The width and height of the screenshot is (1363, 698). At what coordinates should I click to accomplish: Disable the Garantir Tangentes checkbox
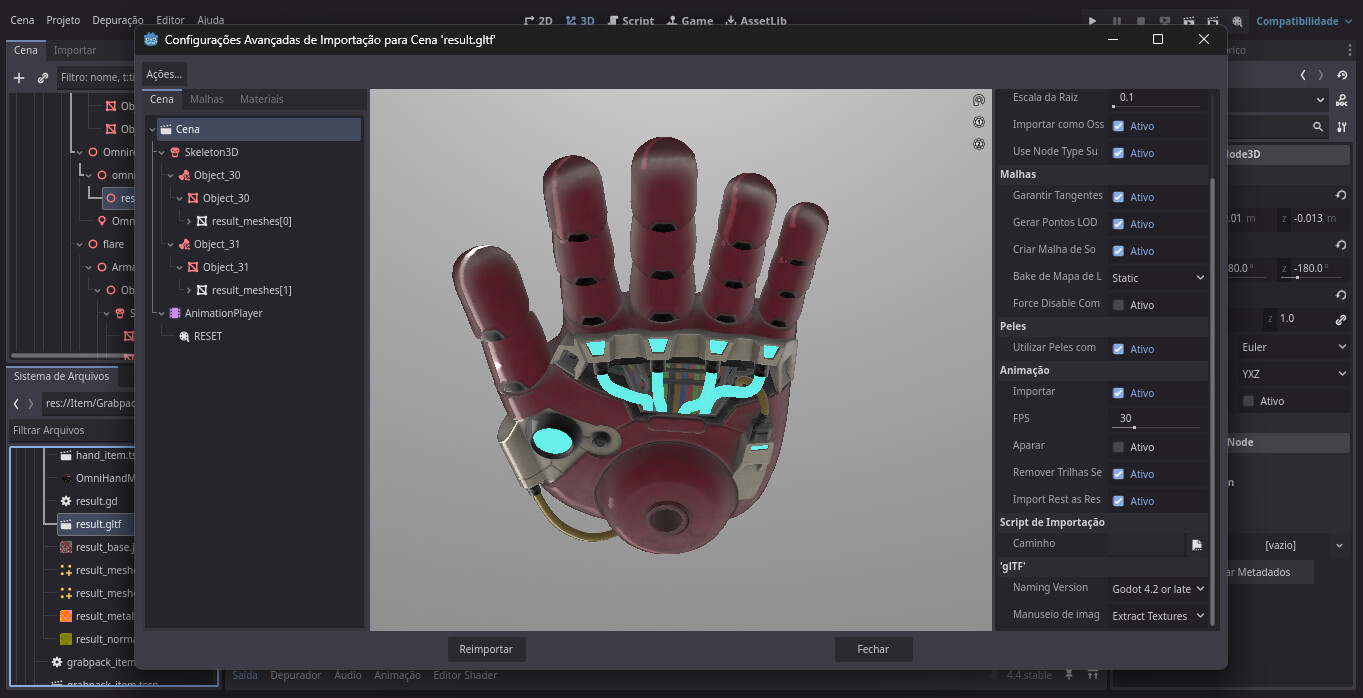click(x=1118, y=197)
